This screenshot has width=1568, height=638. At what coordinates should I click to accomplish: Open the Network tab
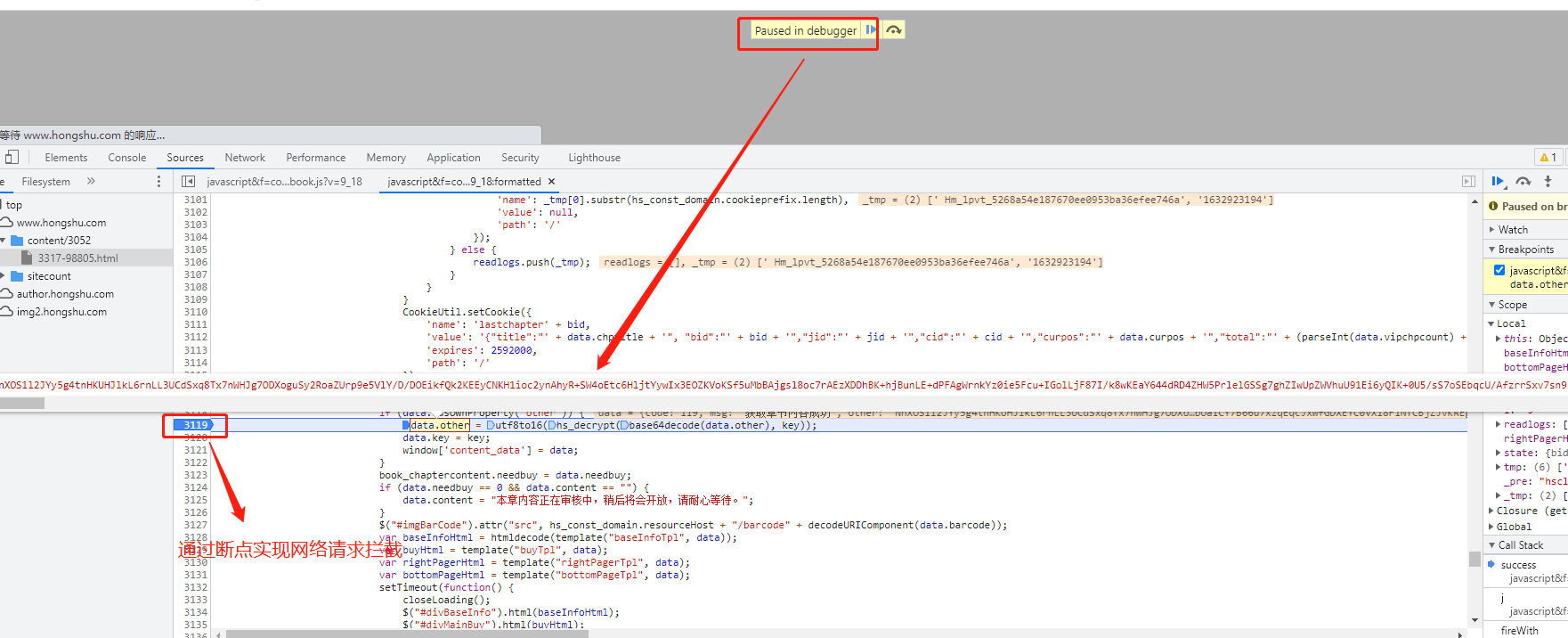pos(245,158)
